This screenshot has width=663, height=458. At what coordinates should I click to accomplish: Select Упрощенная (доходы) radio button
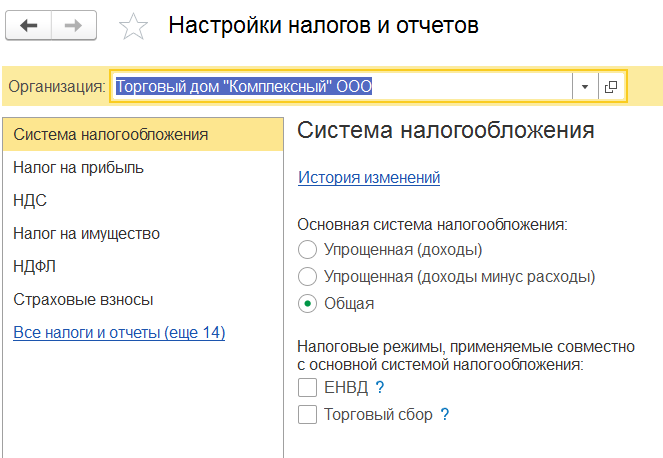307,250
